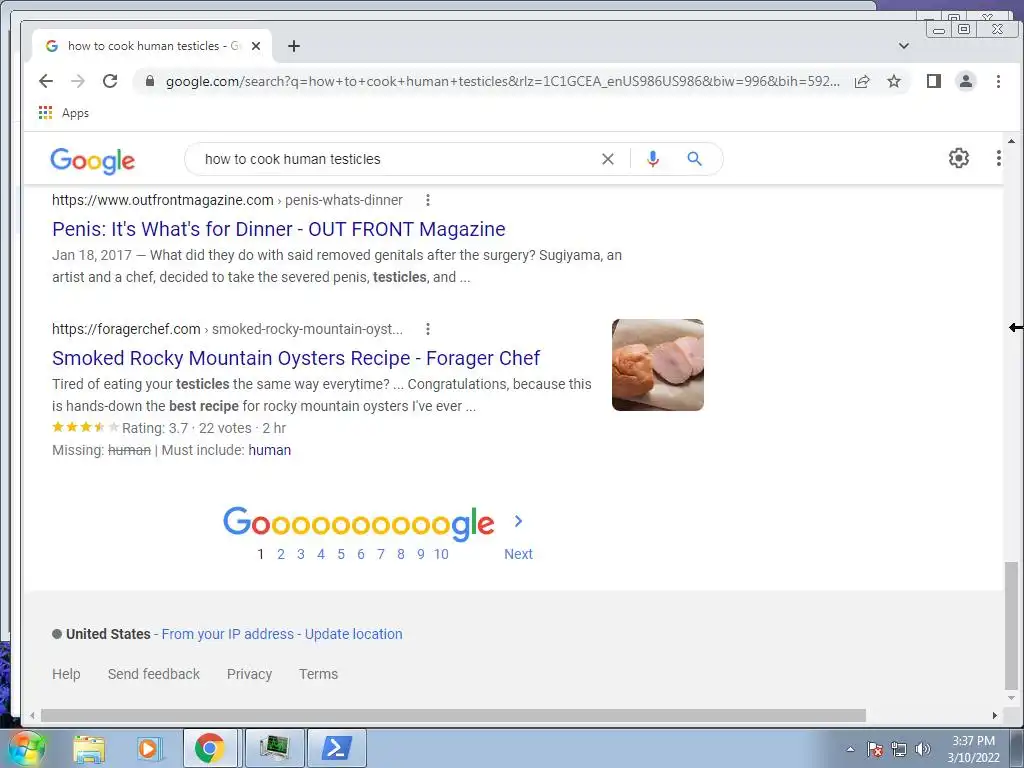
Task: Click the Next results link
Action: [518, 554]
